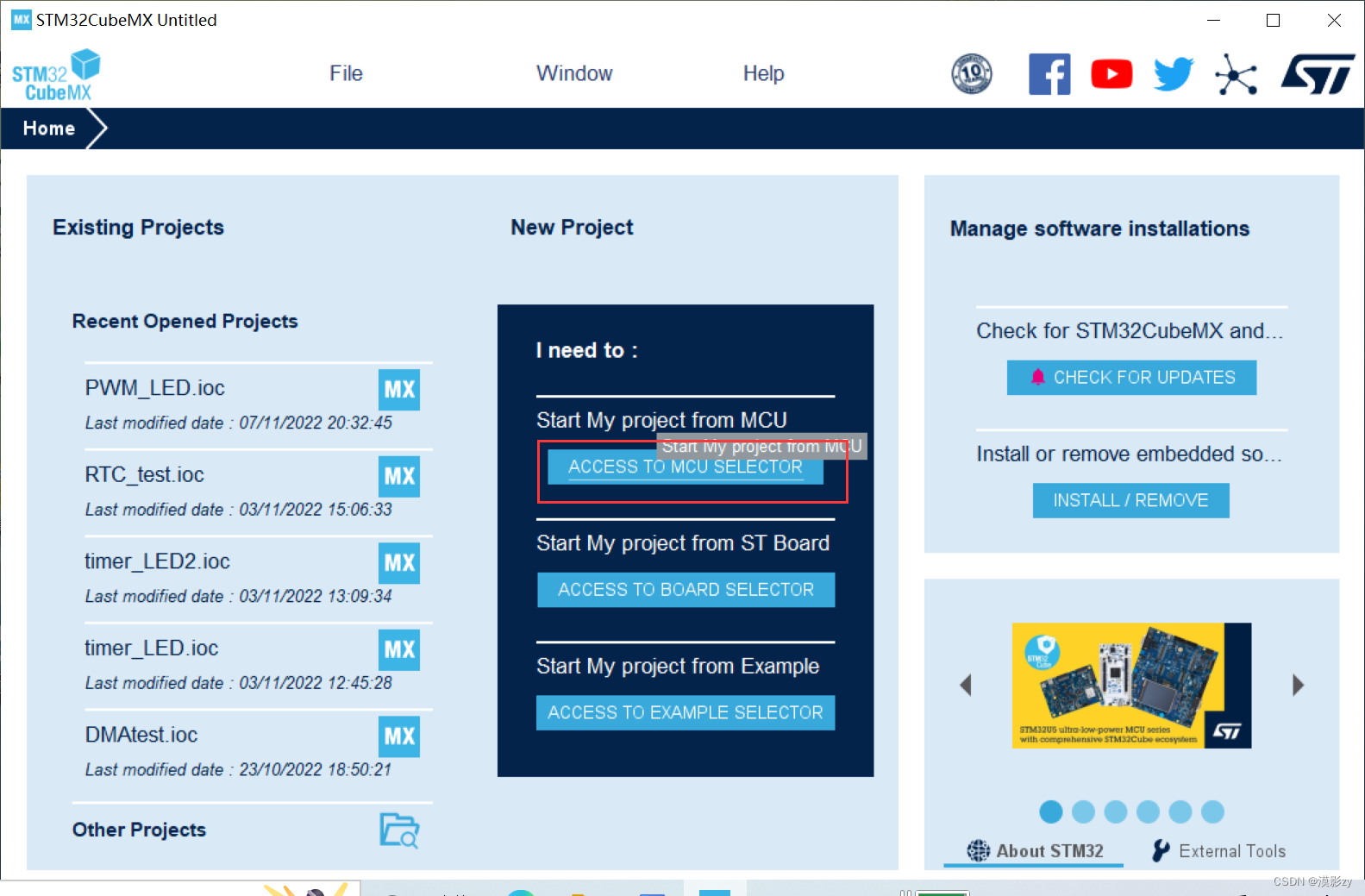Click CHECK FOR UPDATES button

pos(1131,378)
